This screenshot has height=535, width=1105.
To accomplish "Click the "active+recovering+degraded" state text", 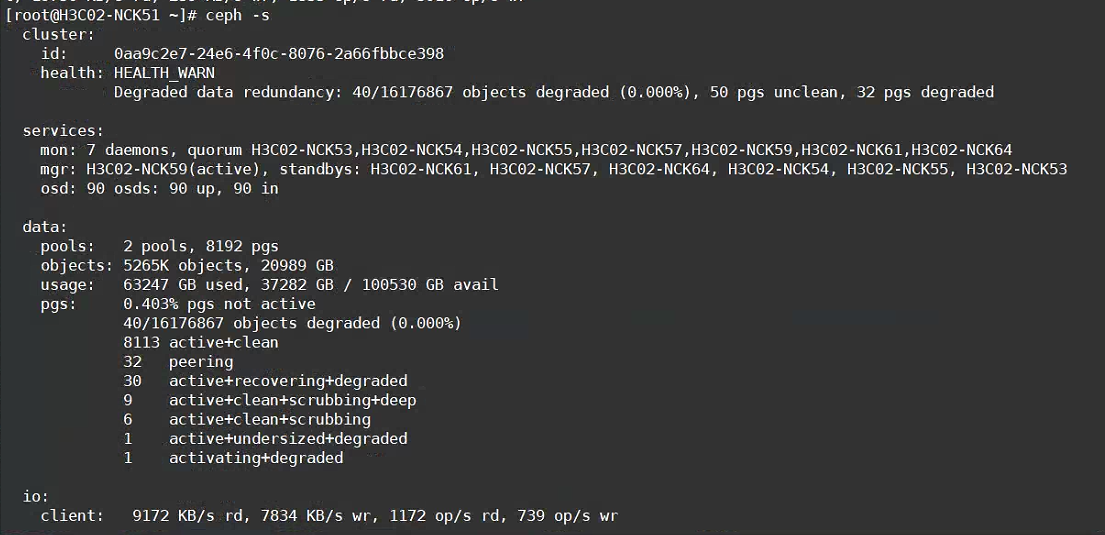I will 288,381.
